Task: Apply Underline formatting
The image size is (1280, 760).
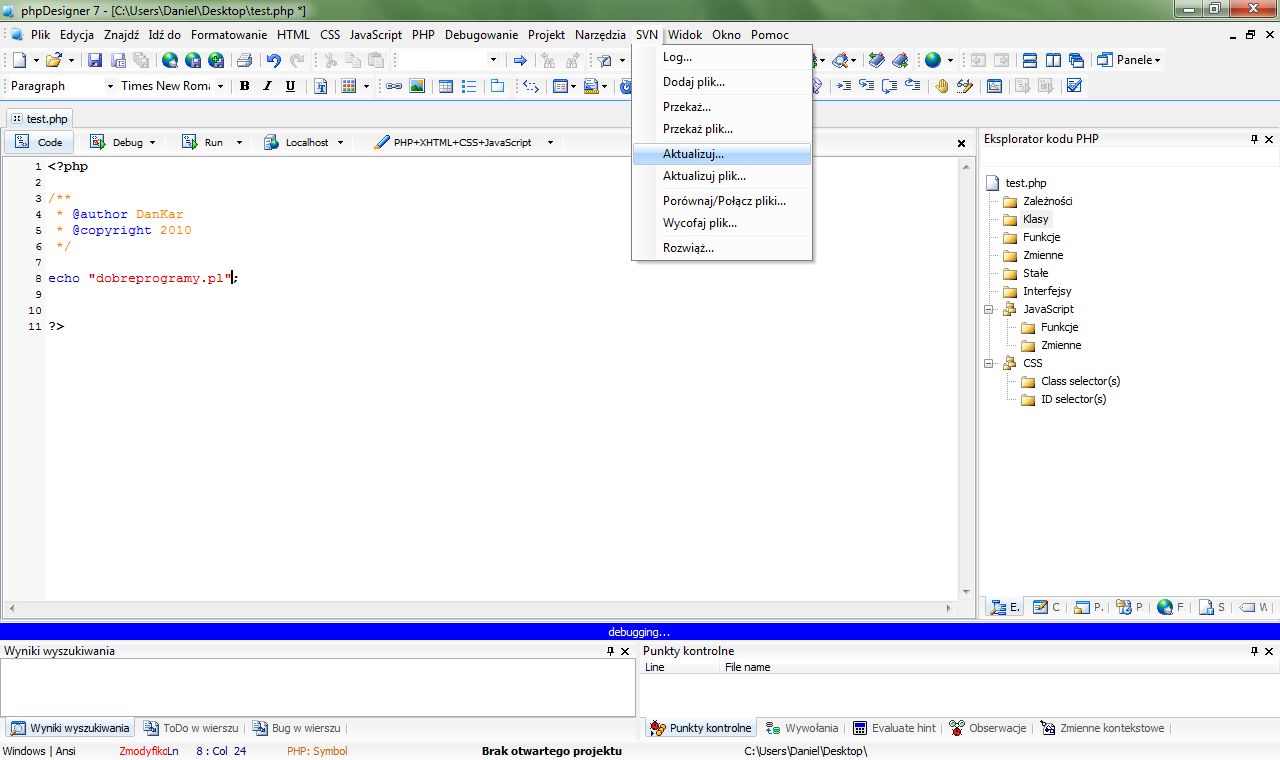Action: [x=290, y=86]
